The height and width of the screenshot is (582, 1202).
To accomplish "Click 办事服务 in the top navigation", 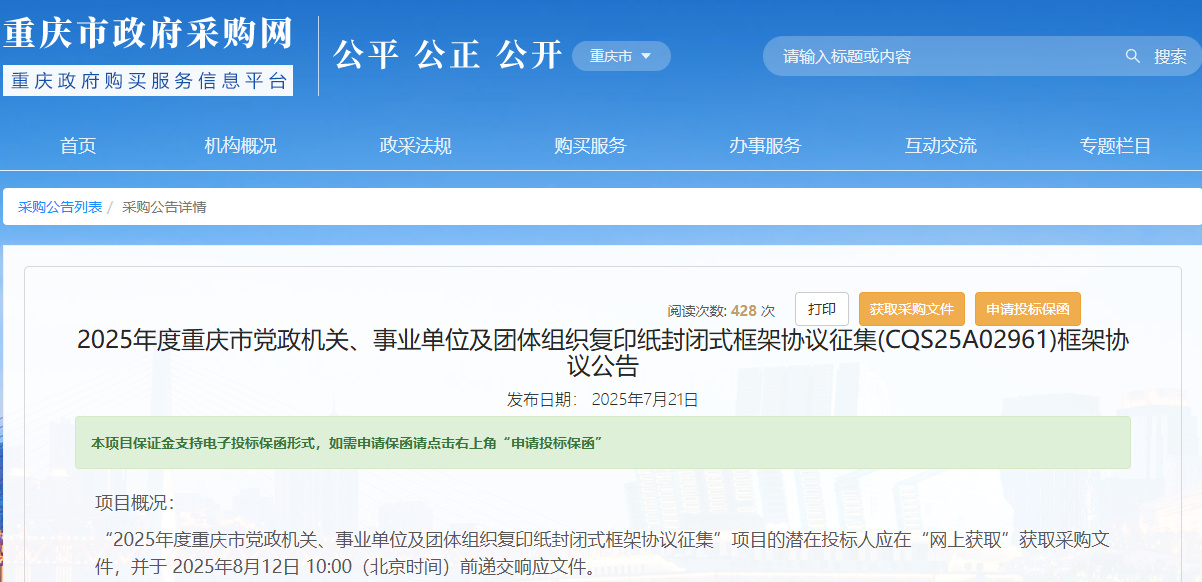I will pyautogui.click(x=765, y=145).
